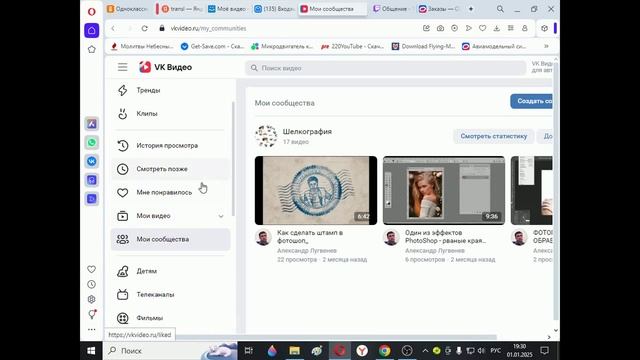The width and height of the screenshot is (640, 360).
Task: Click the downloads icon in the browser toolbar
Action: (496, 28)
